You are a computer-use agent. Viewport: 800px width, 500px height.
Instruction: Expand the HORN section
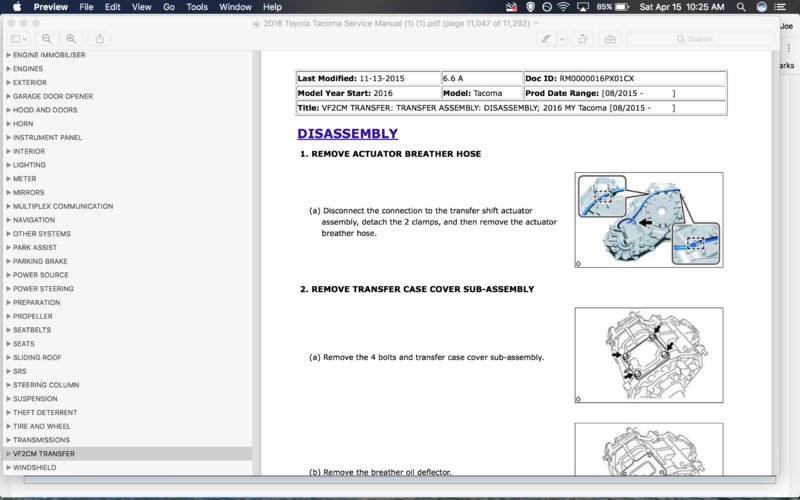(x=8, y=123)
